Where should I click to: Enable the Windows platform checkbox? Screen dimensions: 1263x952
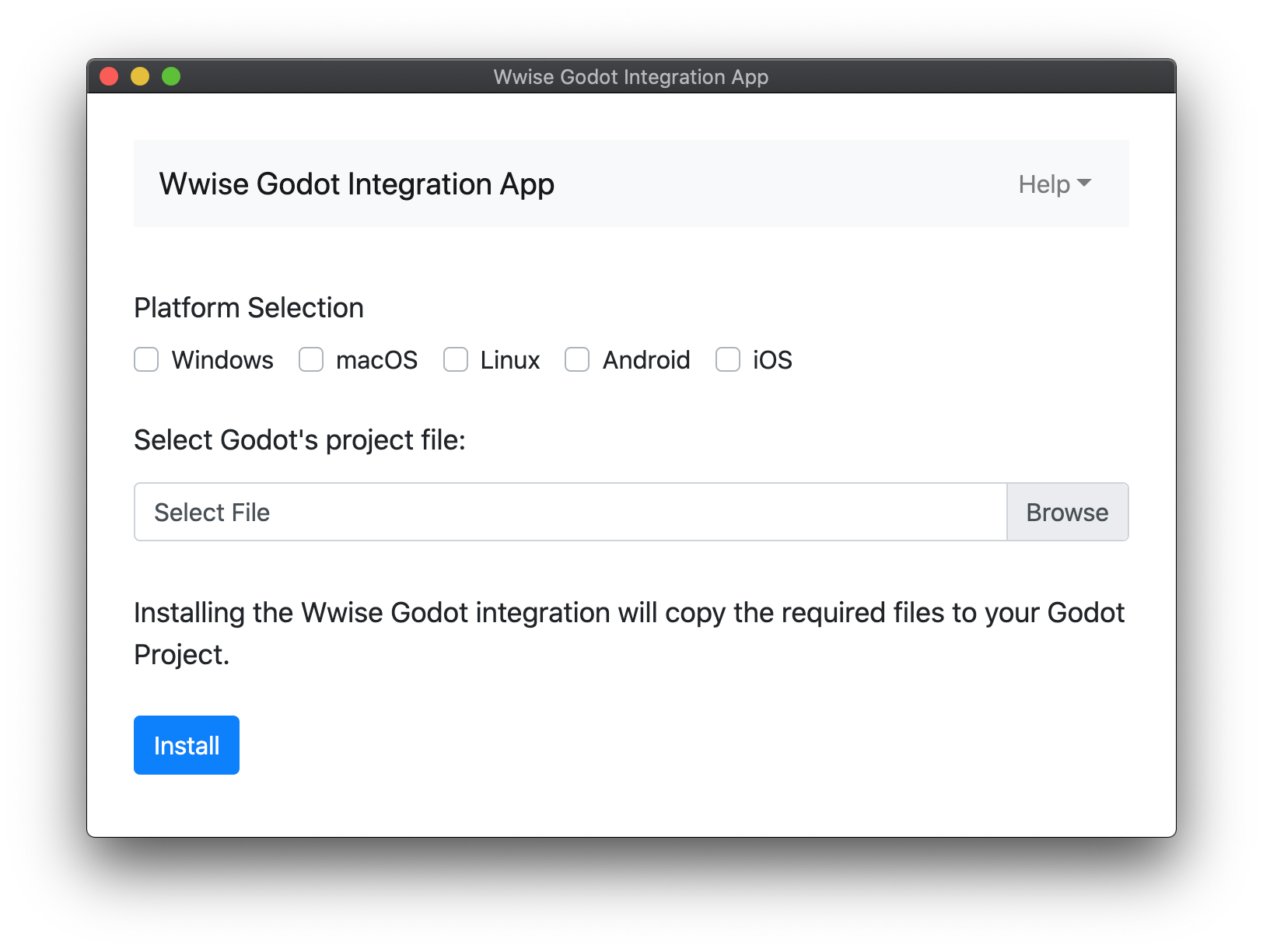146,359
